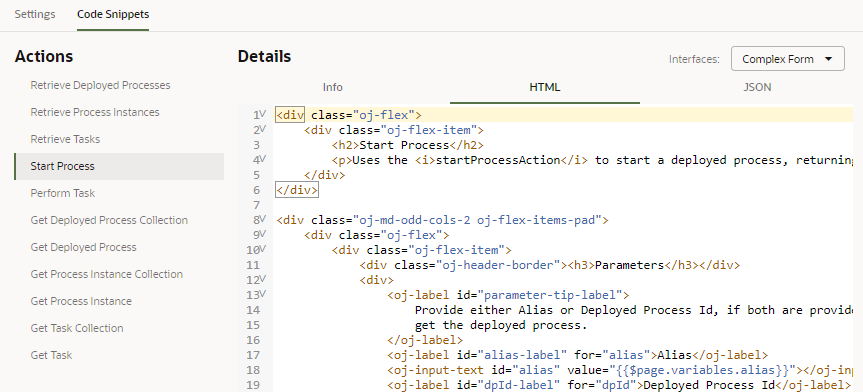The image size is (863, 392).
Task: Click the 'Start Process' h2 text in code
Action: coord(405,145)
